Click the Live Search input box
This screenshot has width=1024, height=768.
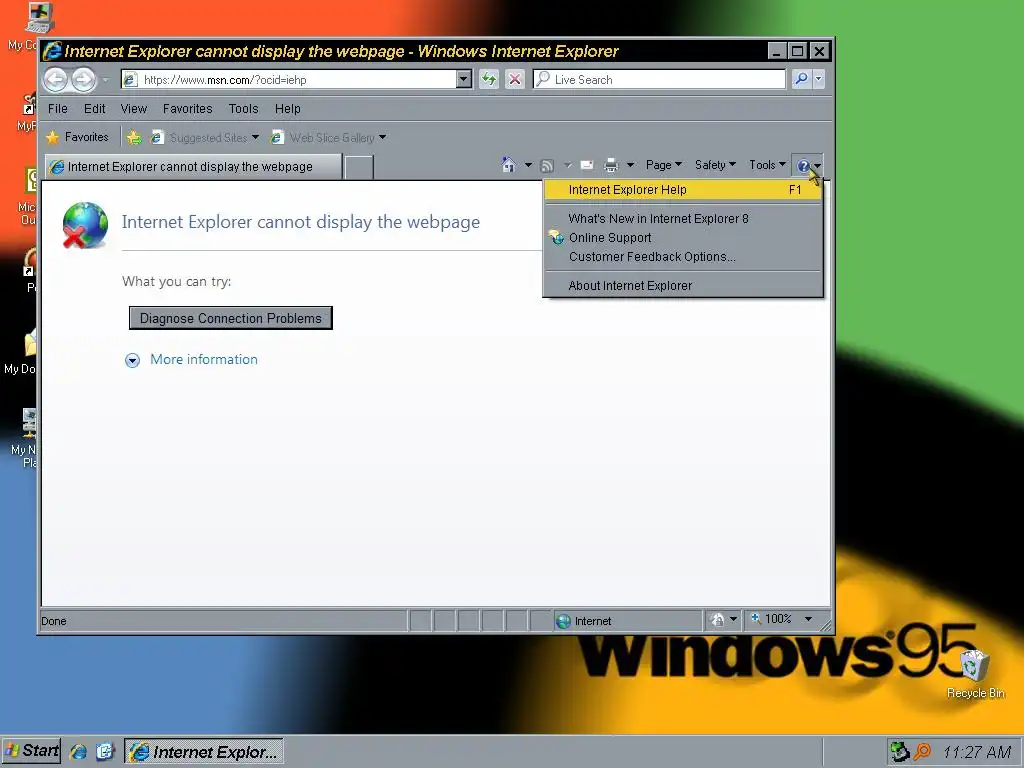click(660, 80)
